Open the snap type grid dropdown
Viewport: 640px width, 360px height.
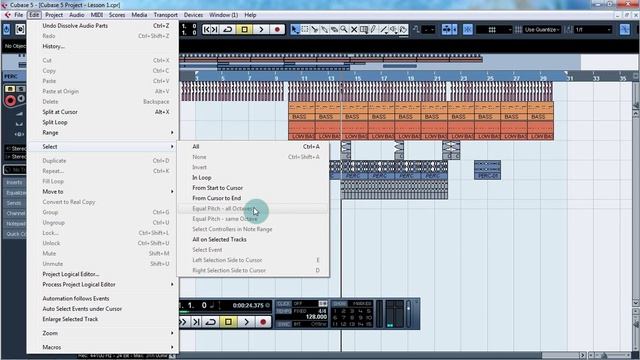tap(494, 30)
